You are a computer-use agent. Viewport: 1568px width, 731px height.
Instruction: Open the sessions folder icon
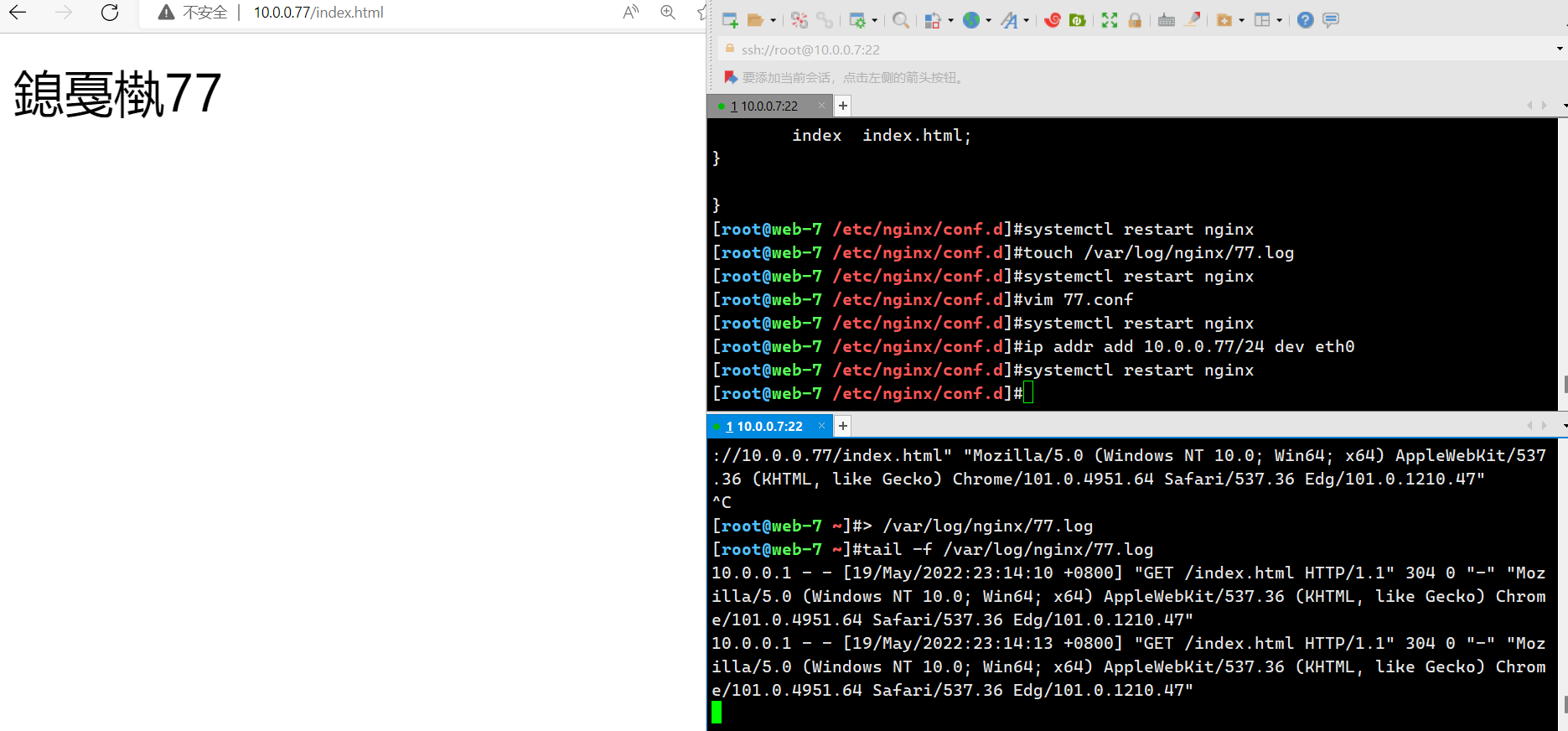(x=755, y=20)
